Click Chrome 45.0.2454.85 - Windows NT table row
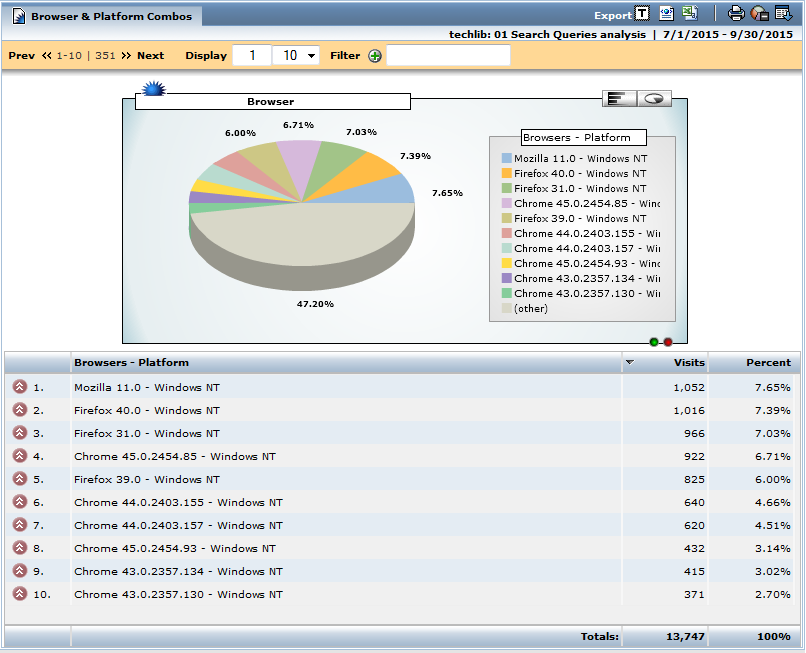Image resolution: width=806 pixels, height=653 pixels. coord(401,456)
